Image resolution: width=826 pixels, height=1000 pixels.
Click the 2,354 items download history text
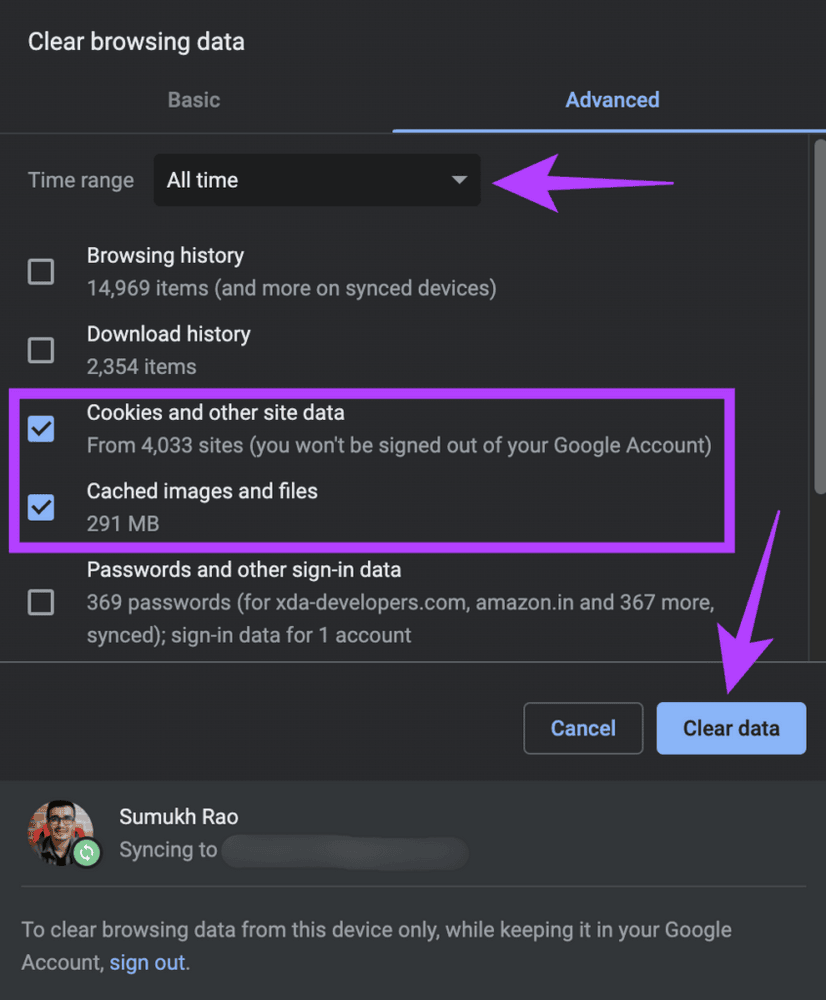click(x=141, y=367)
